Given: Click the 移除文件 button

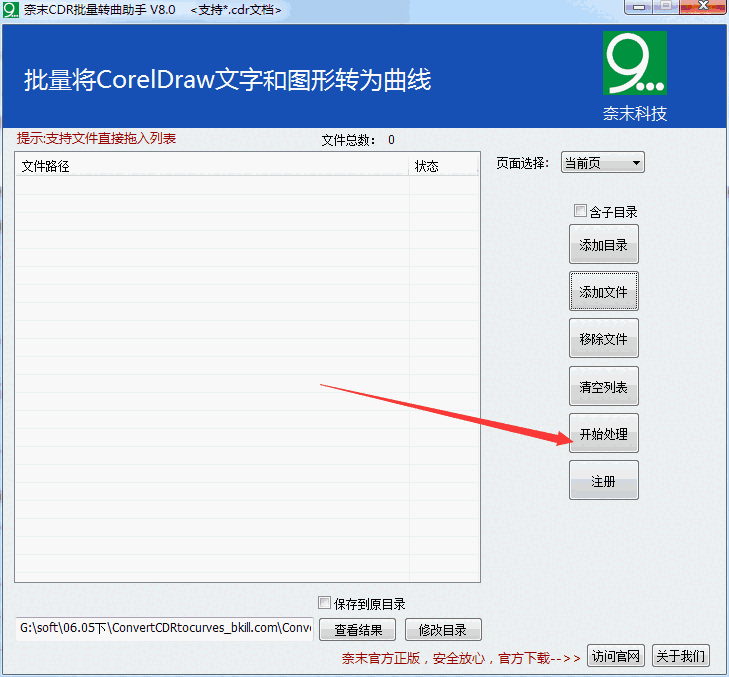Looking at the screenshot, I should pos(603,338).
